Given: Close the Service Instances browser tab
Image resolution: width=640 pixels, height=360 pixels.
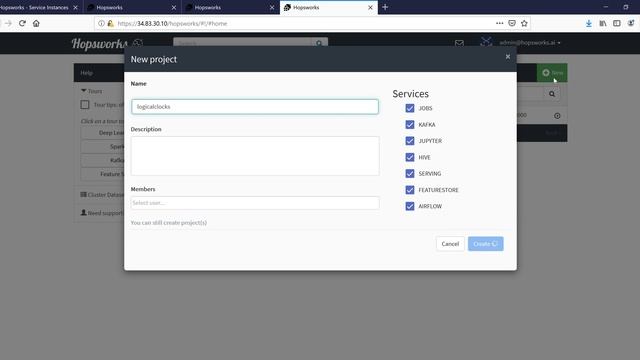Looking at the screenshot, I should tap(75, 7).
